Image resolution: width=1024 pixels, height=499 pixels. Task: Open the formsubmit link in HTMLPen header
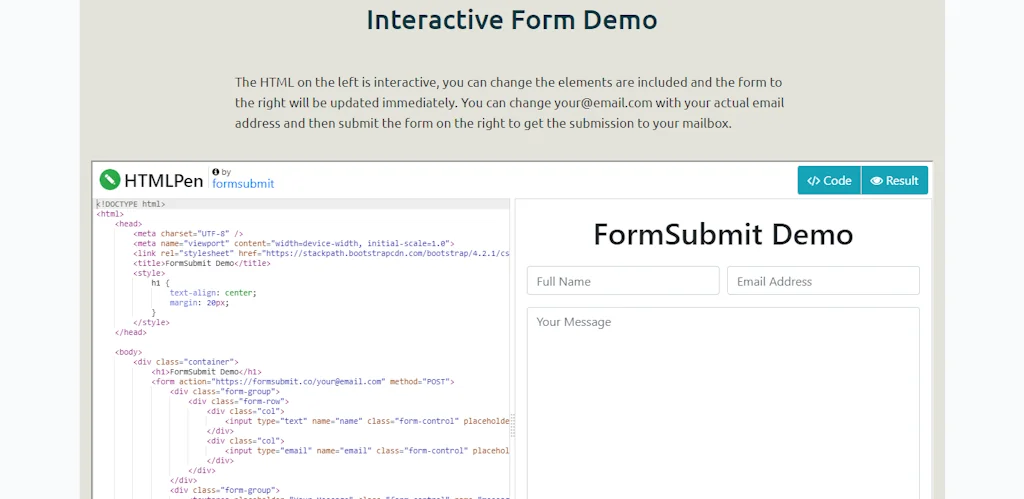[x=243, y=184]
